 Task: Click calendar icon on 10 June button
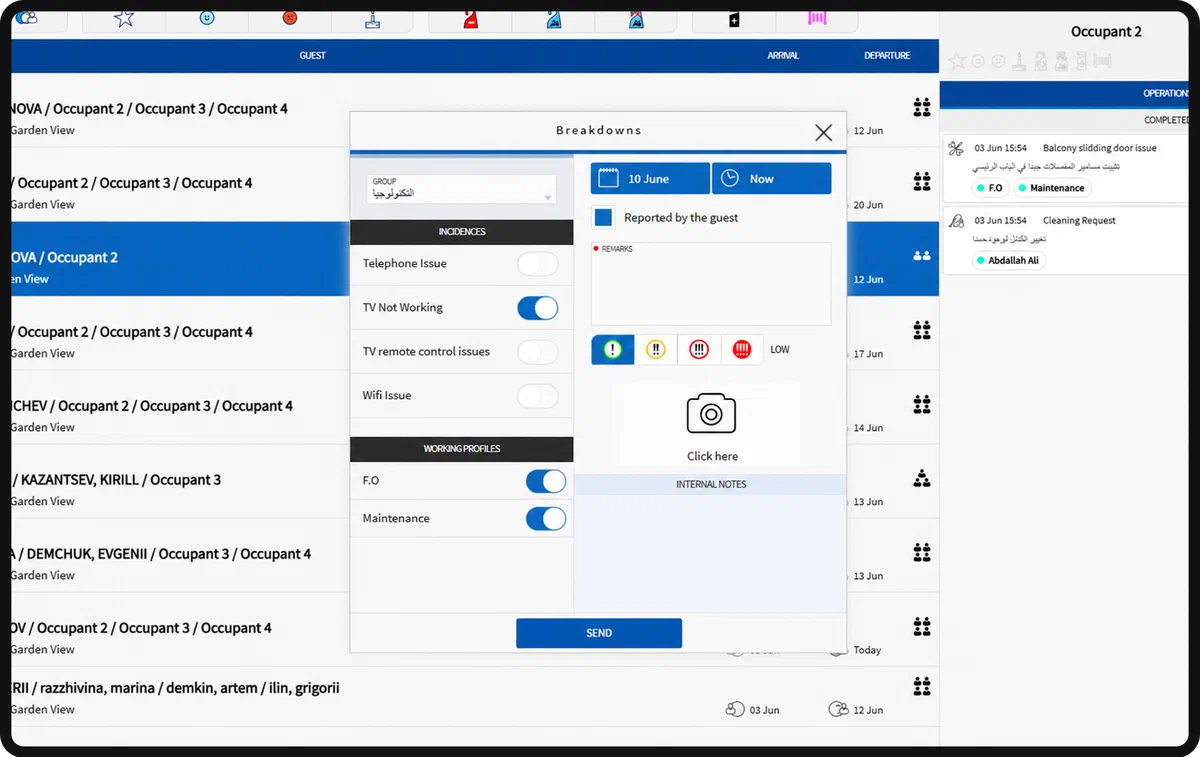tap(608, 178)
